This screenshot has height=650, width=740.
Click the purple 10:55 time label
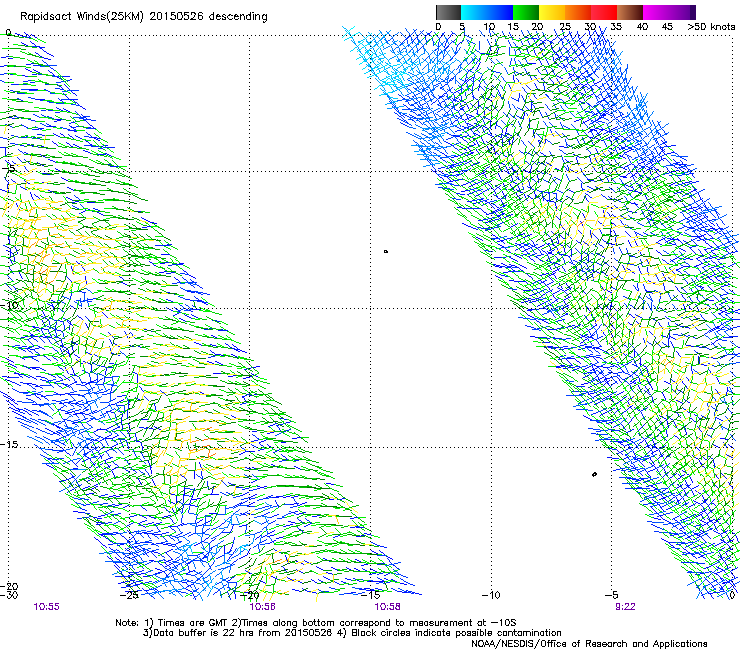tap(46, 607)
